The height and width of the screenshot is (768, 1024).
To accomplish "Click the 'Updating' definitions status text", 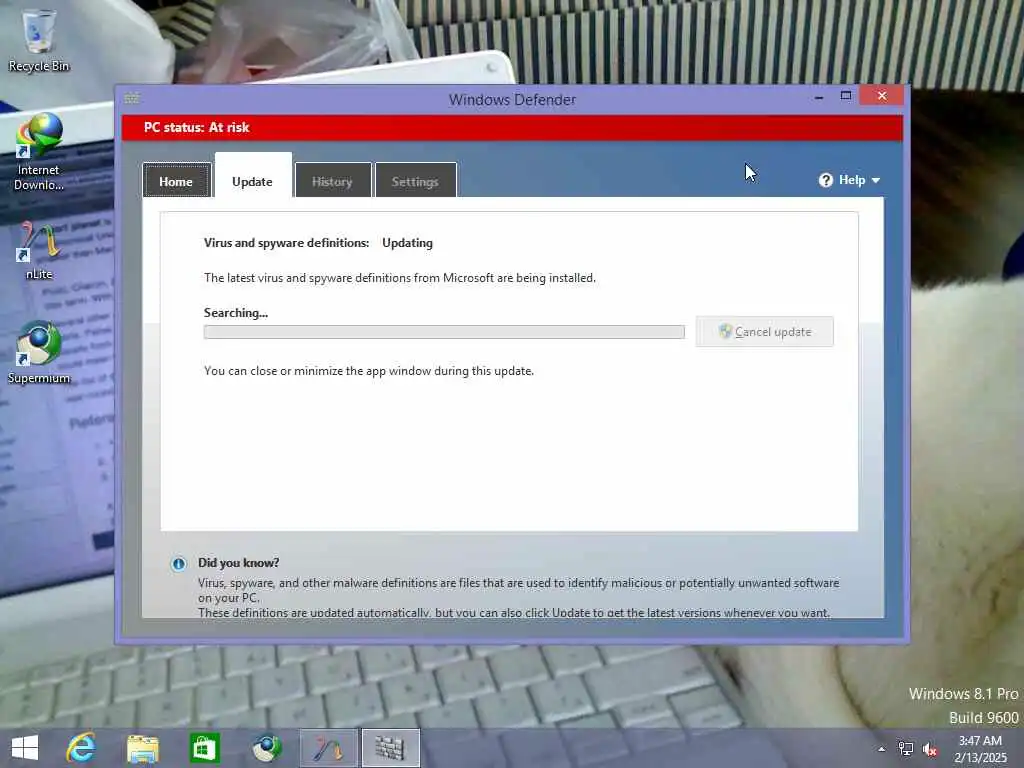I will [x=408, y=243].
